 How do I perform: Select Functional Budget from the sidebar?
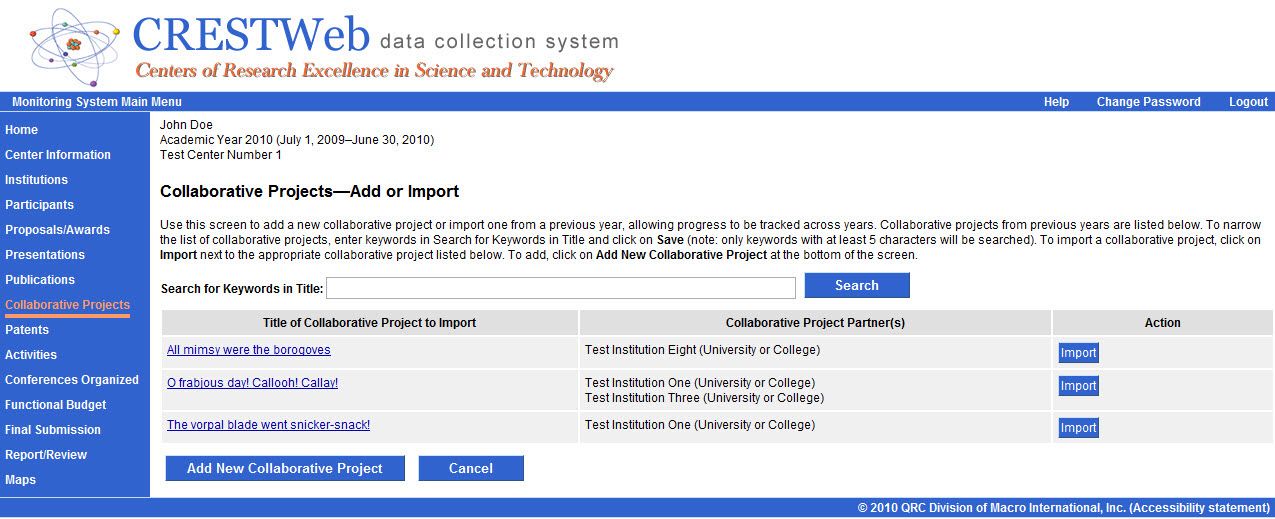(55, 405)
